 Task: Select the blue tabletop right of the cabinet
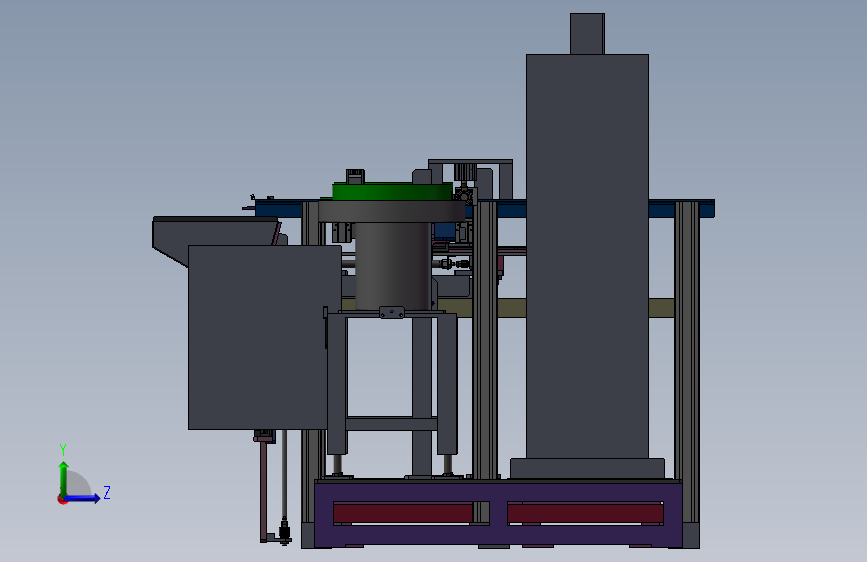(x=681, y=209)
